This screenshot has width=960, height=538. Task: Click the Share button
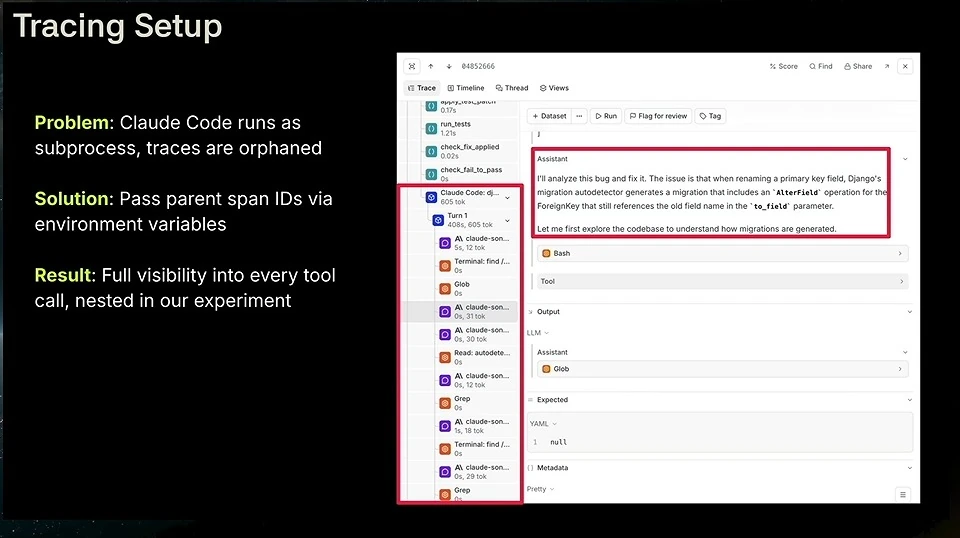[x=858, y=66]
